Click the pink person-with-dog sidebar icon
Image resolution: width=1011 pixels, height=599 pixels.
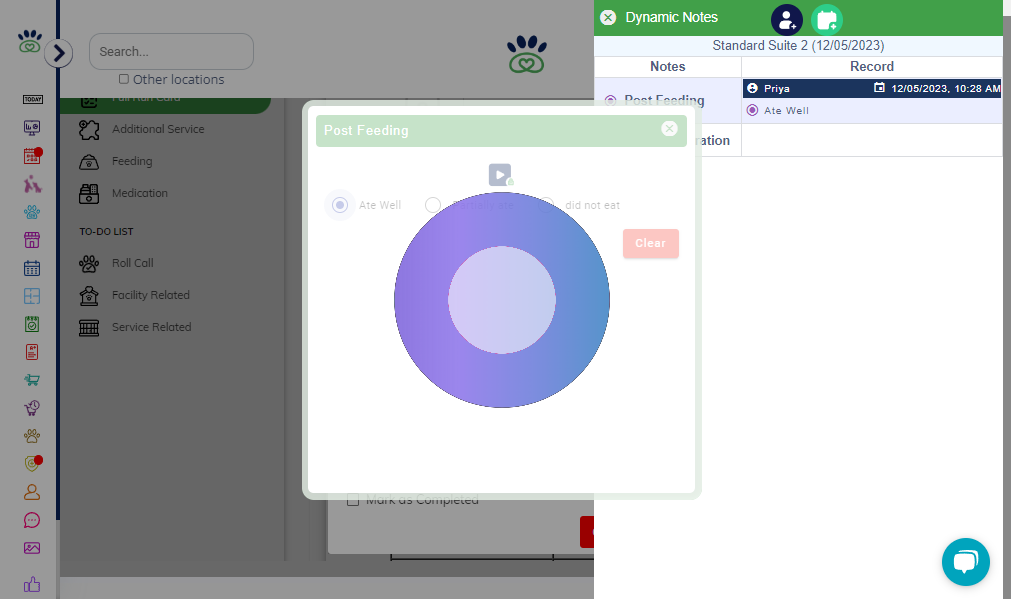tap(32, 184)
